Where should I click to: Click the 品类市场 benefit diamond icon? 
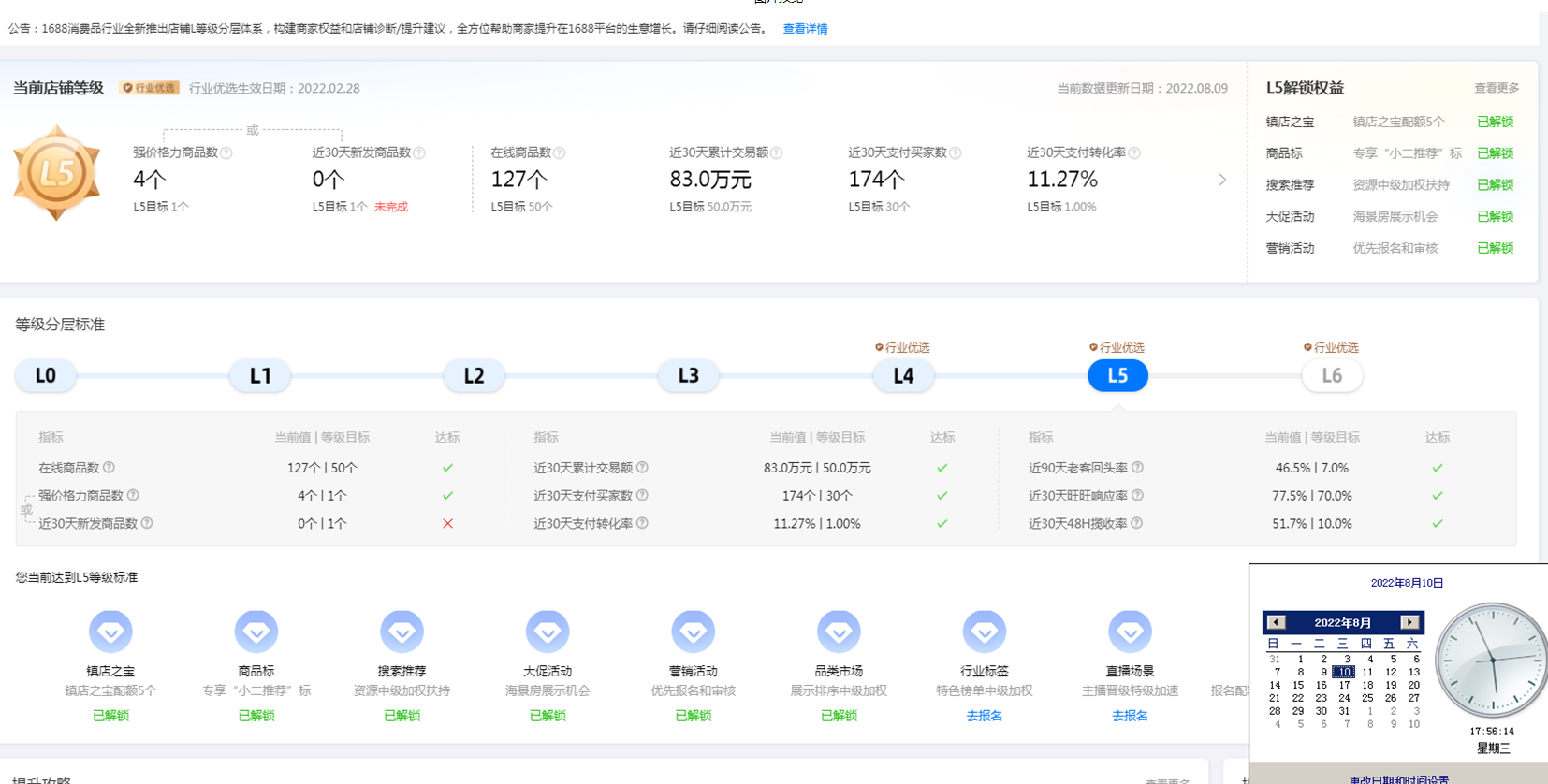[839, 632]
